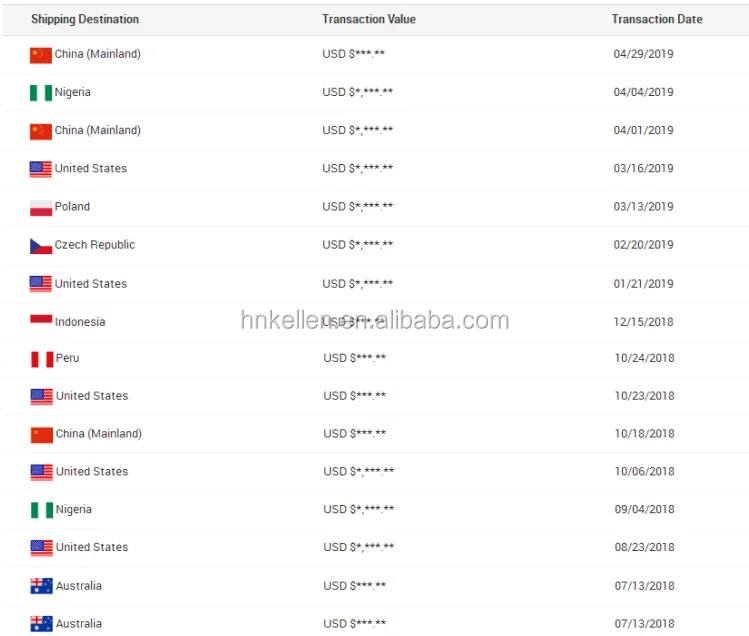
Task: Click the Poland destination text
Action: tap(72, 207)
